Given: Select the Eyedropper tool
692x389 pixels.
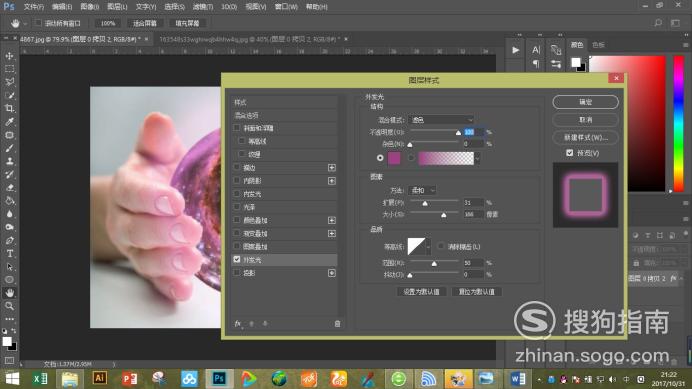Looking at the screenshot, I should click(x=9, y=122).
